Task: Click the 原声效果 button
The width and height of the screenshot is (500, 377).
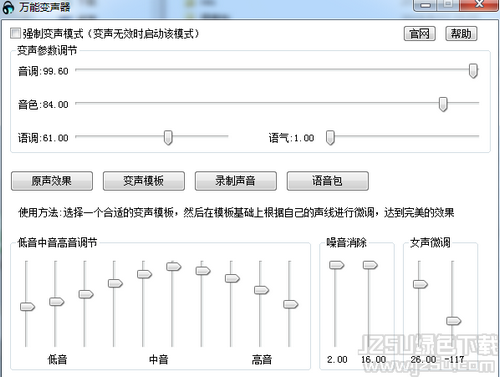Action: (52, 181)
